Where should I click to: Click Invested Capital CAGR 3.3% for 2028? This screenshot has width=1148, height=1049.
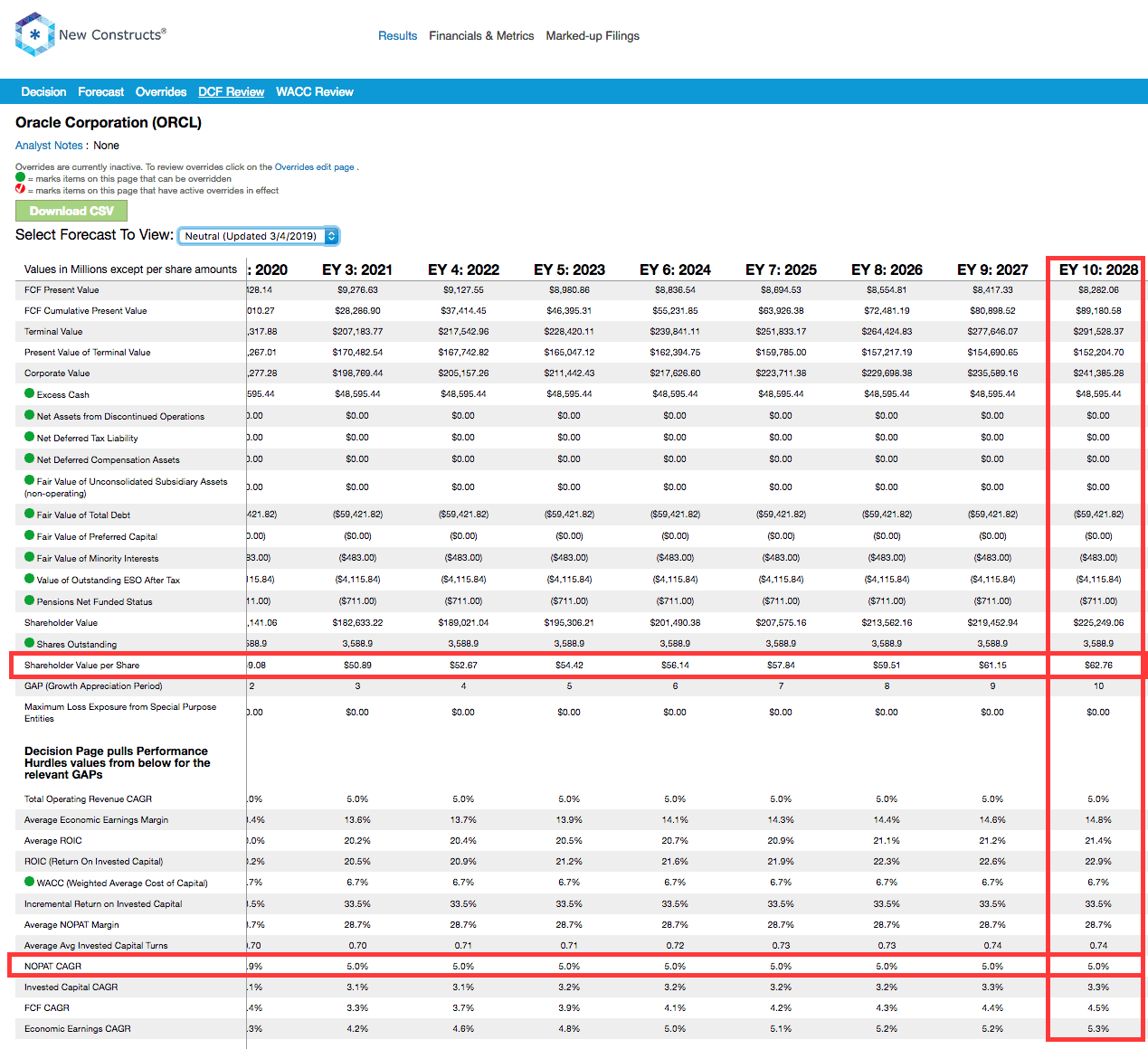click(1098, 988)
